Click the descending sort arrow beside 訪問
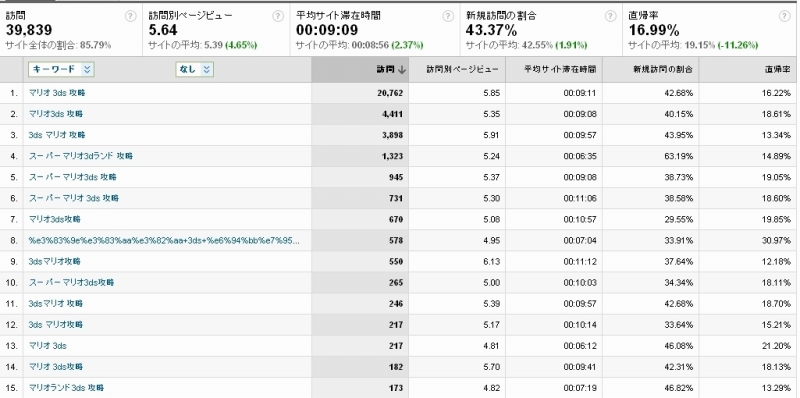800x398 pixels. coord(402,70)
